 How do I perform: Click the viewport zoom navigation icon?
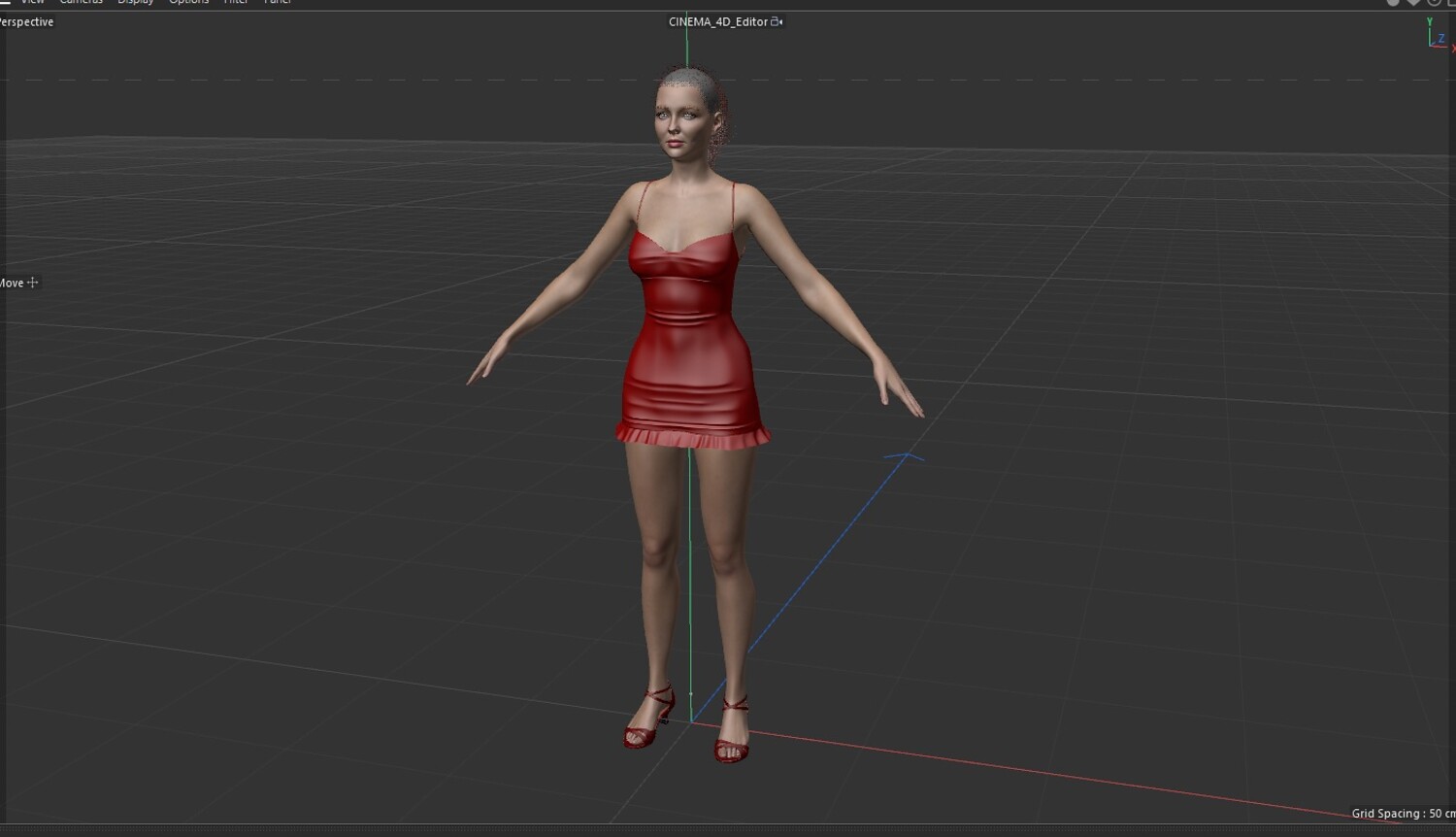[1413, 2]
